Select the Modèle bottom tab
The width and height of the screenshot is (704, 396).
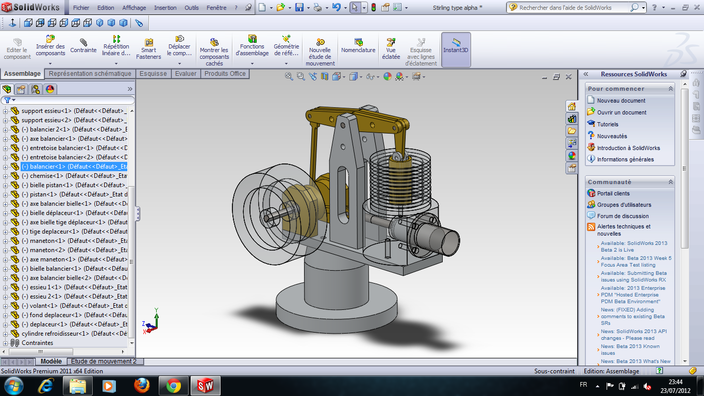tap(51, 361)
